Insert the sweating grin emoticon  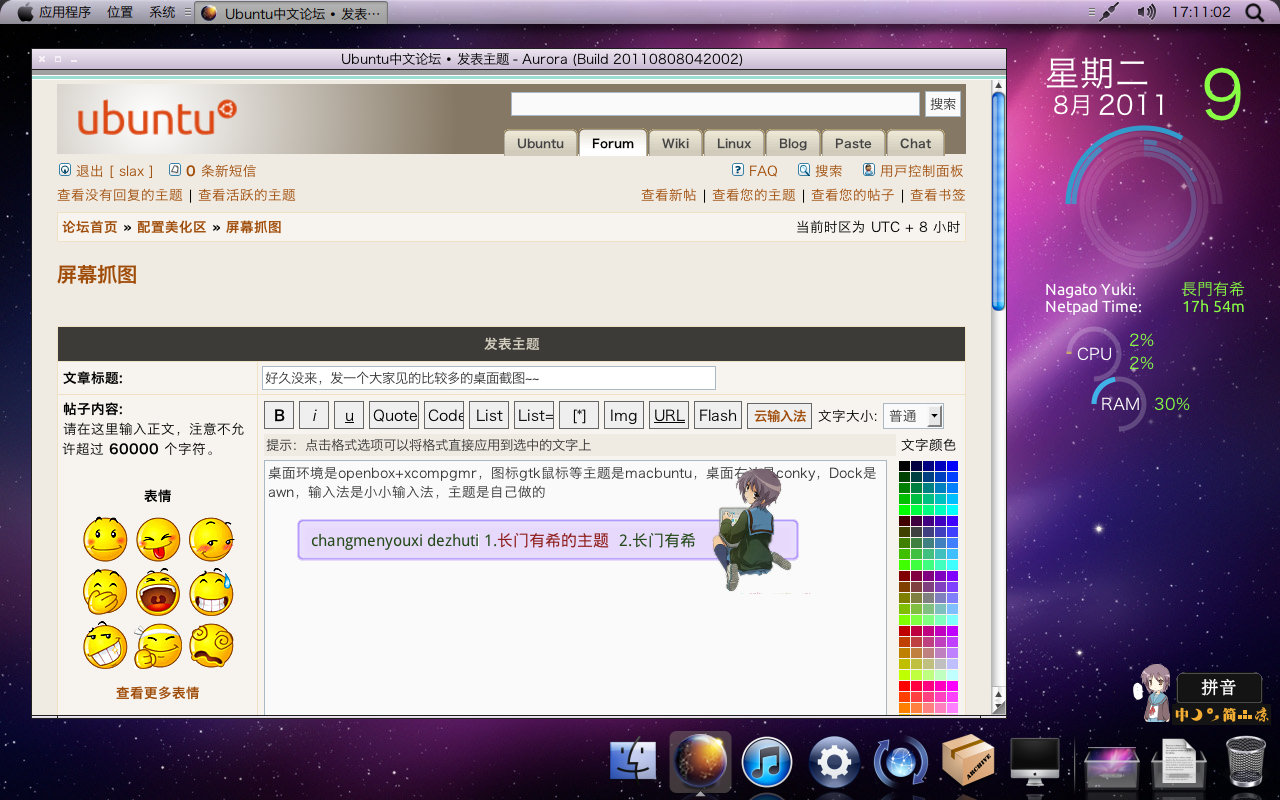(211, 591)
